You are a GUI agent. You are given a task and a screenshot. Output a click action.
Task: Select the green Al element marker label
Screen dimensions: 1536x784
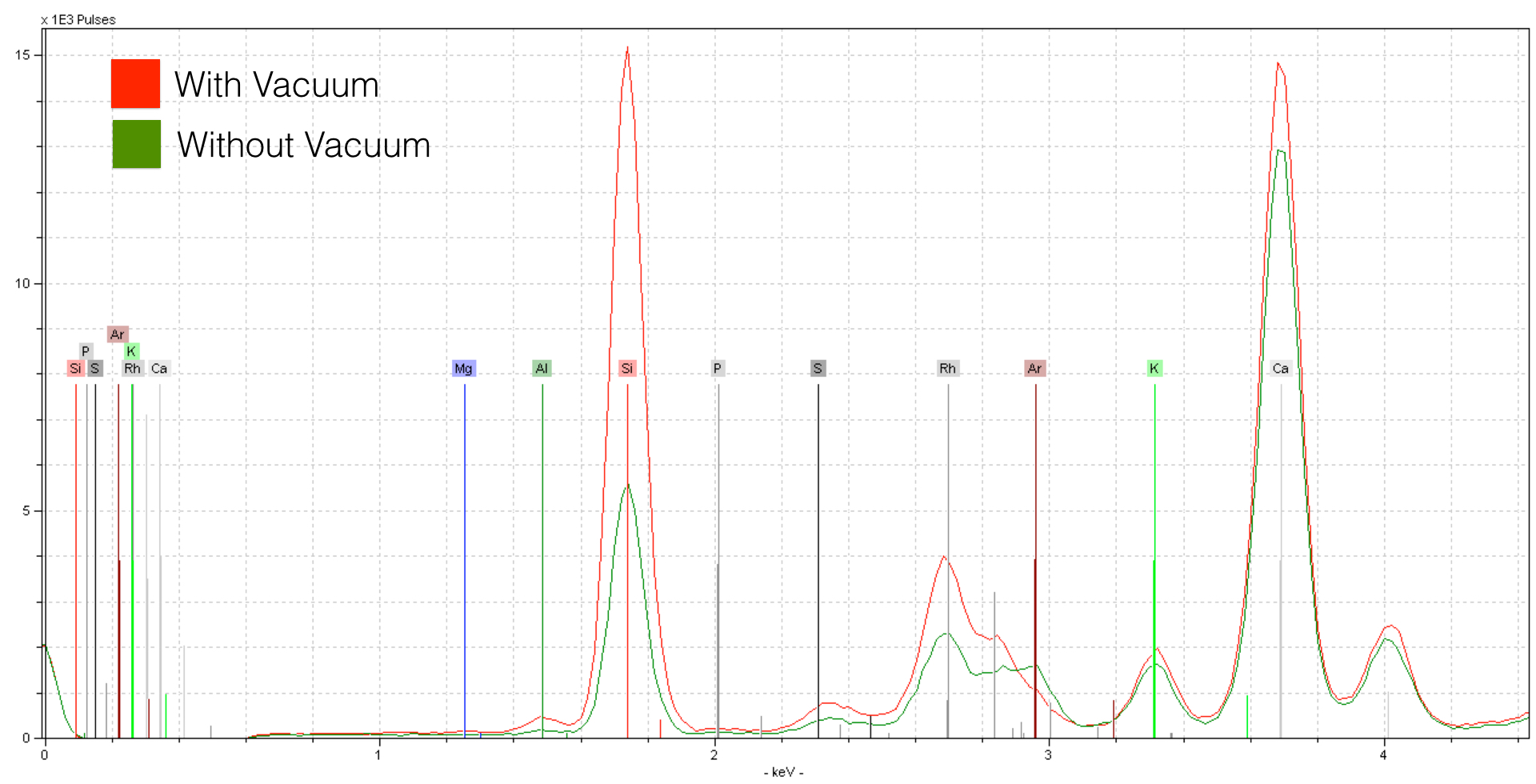point(542,368)
